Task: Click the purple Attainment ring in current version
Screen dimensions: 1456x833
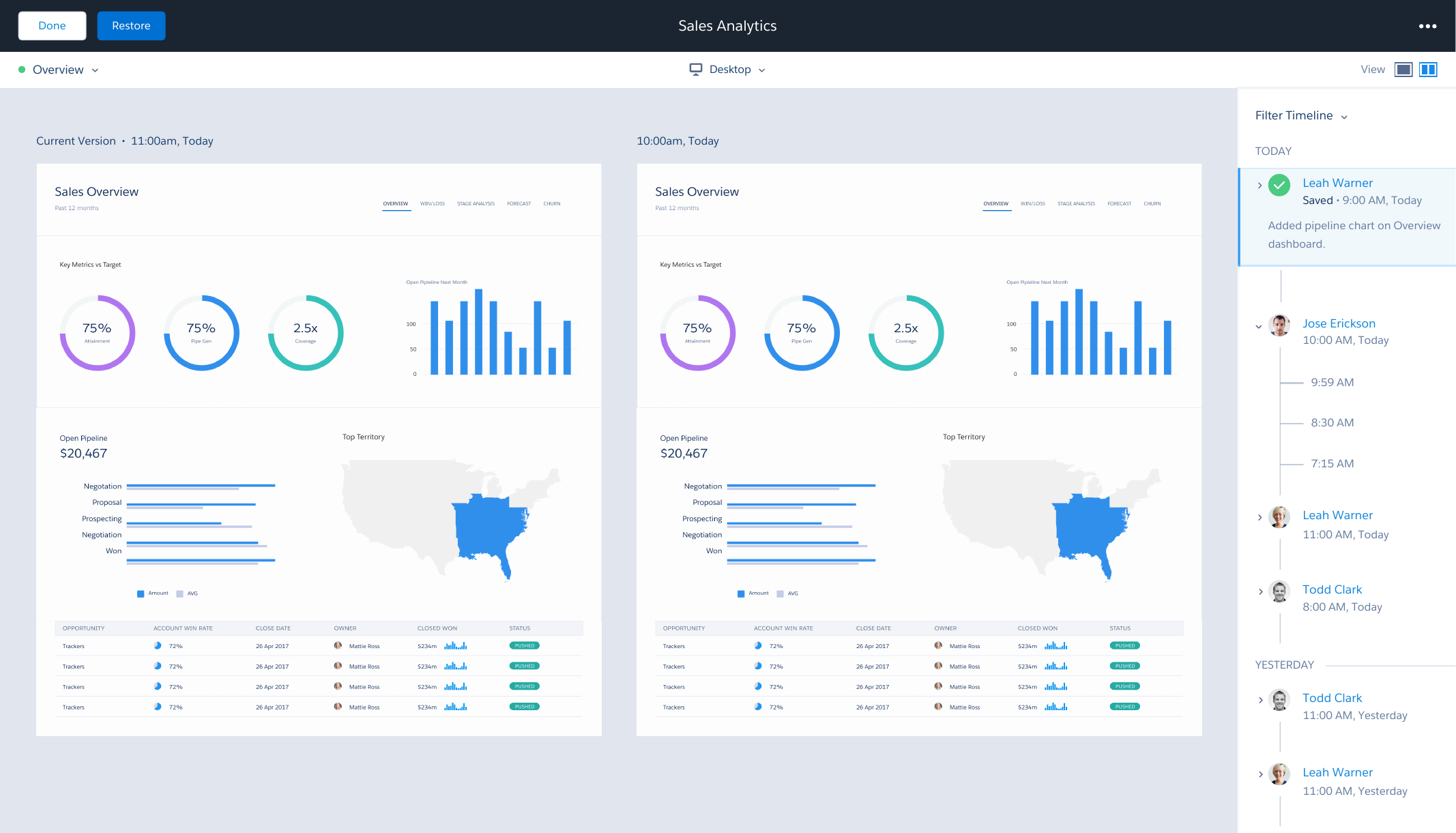Action: click(x=98, y=333)
